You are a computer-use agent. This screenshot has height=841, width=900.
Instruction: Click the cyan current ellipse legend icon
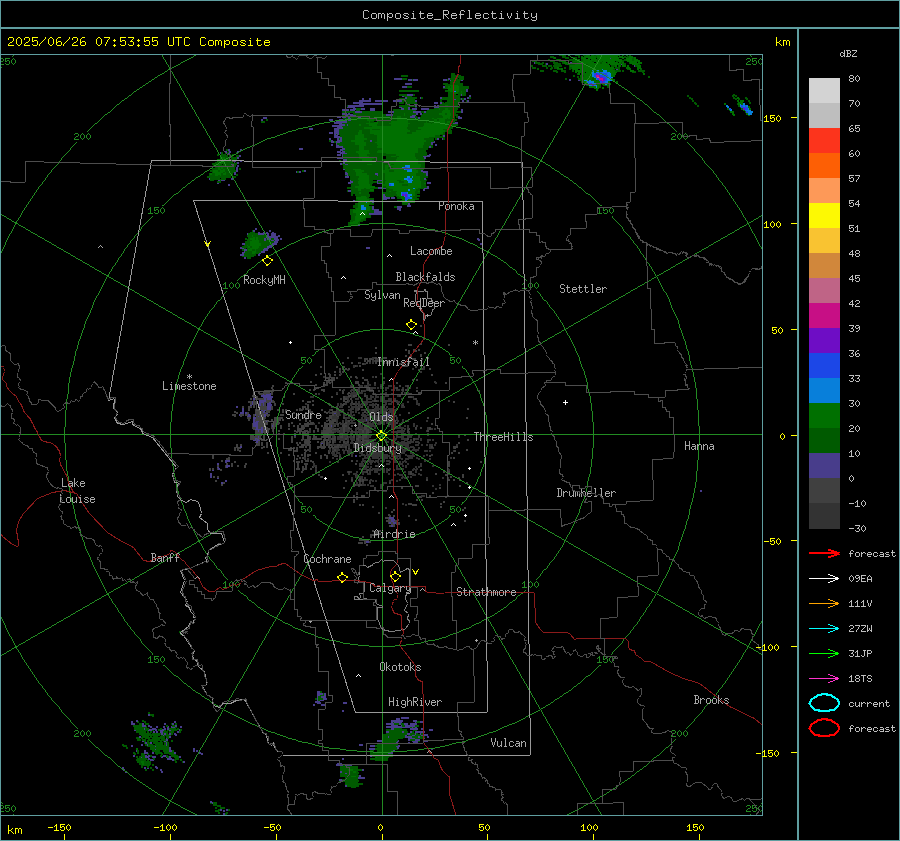tap(824, 703)
